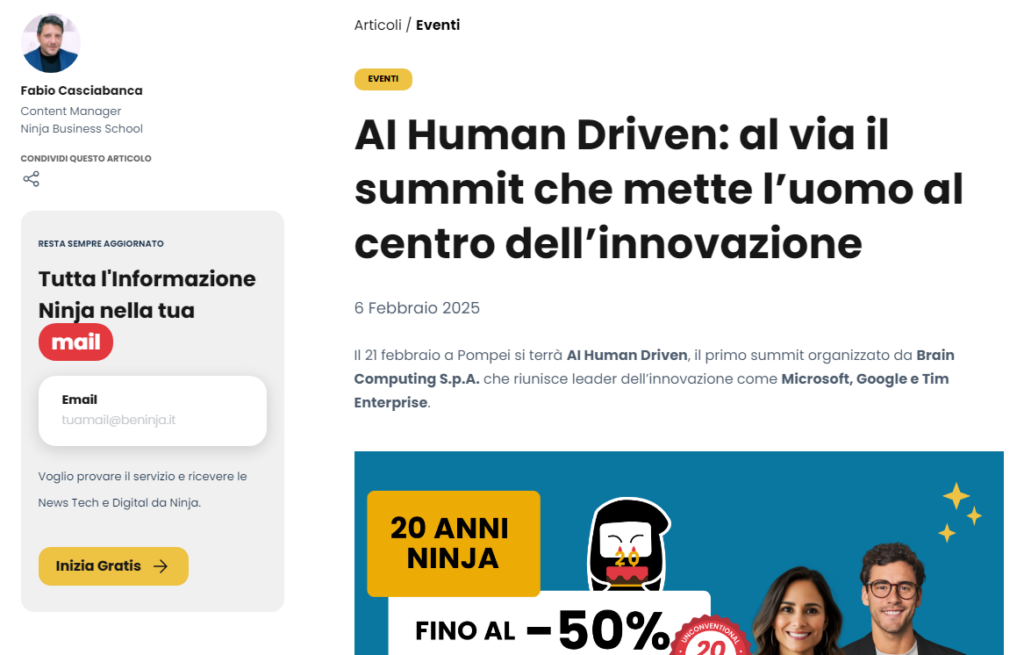This screenshot has height=655, width=1024.
Task: Click the article headline title
Action: [660, 189]
